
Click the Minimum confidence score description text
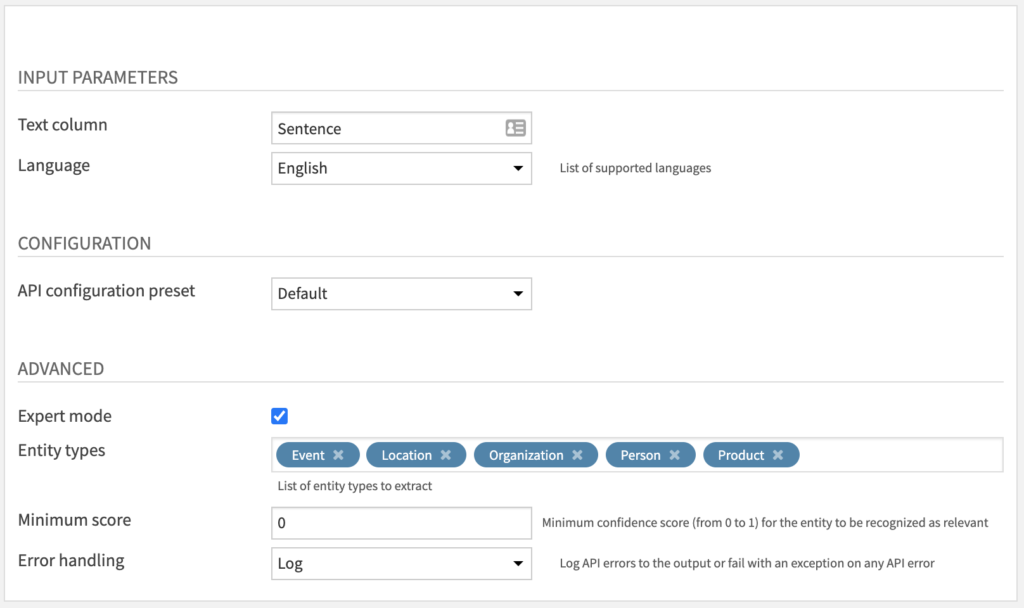point(765,522)
